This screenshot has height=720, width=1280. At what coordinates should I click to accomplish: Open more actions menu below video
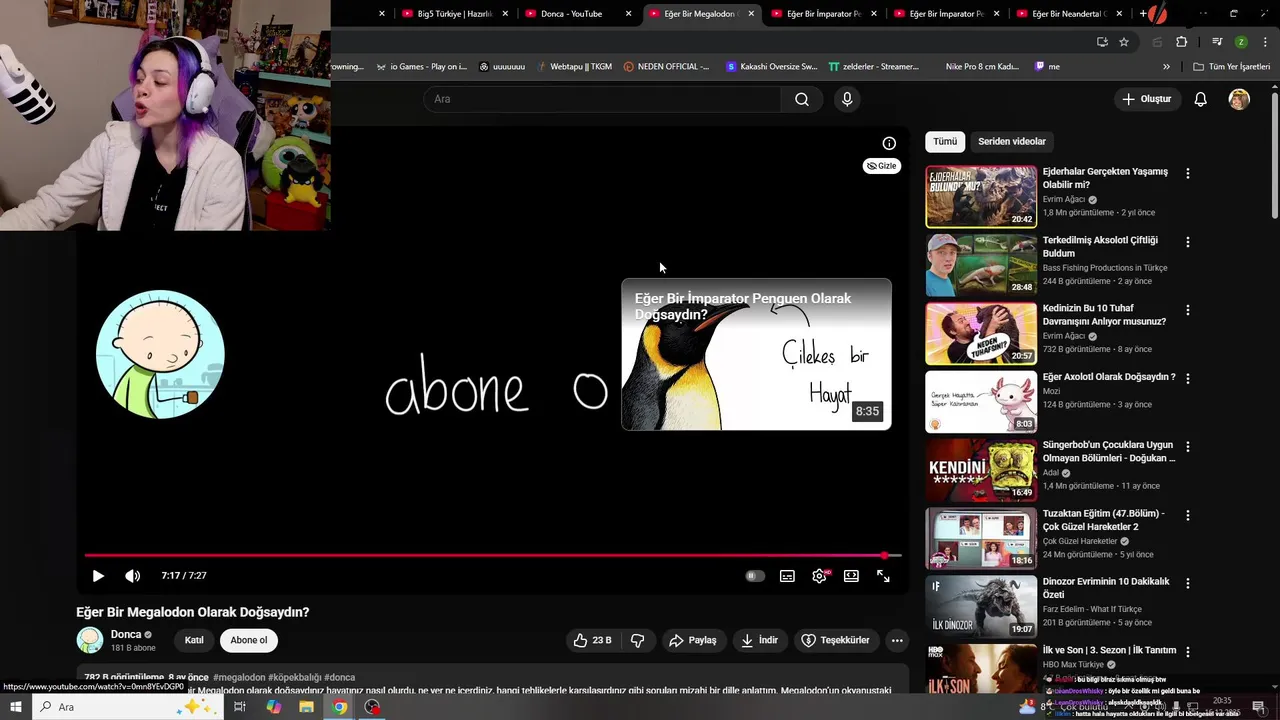[x=897, y=640]
